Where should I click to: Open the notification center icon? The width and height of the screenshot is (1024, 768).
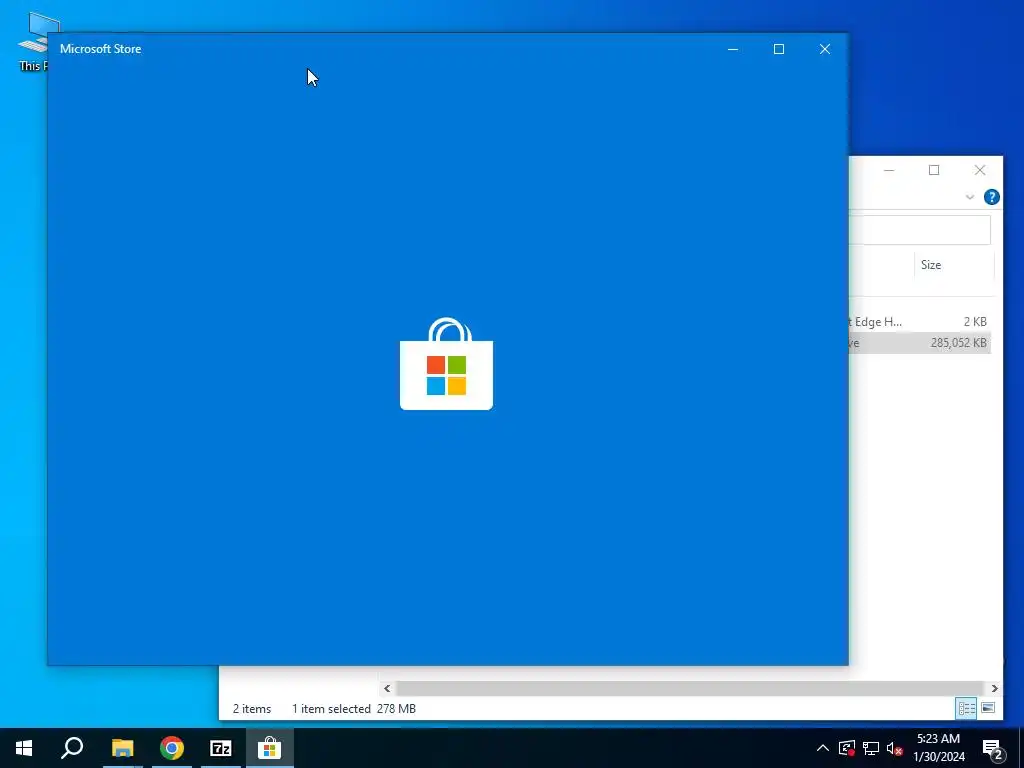(x=992, y=748)
